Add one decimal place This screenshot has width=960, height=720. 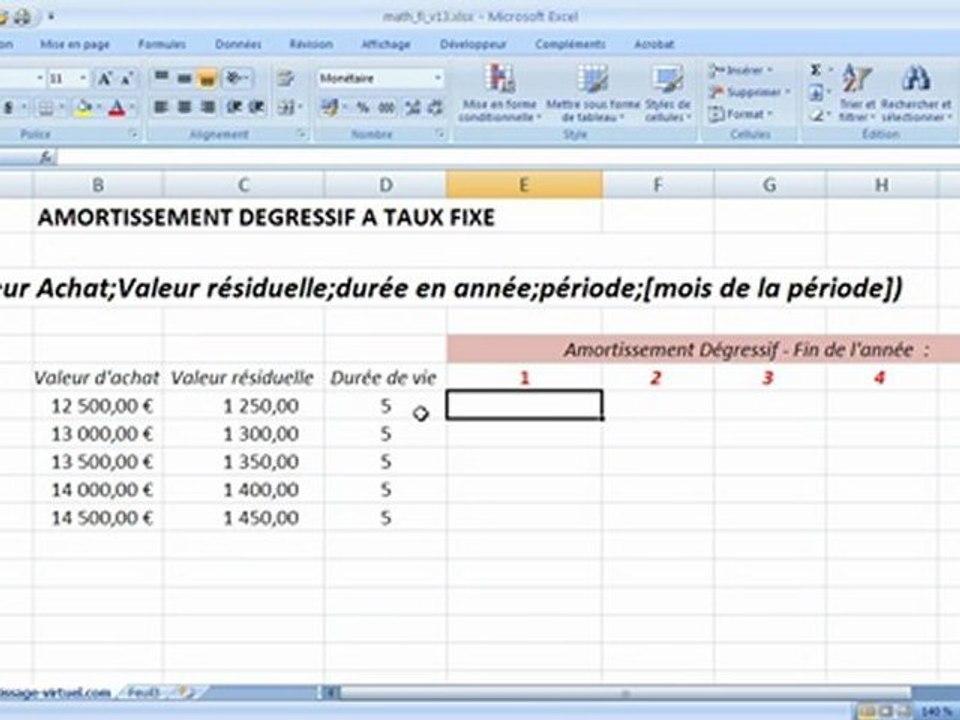pyautogui.click(x=413, y=108)
